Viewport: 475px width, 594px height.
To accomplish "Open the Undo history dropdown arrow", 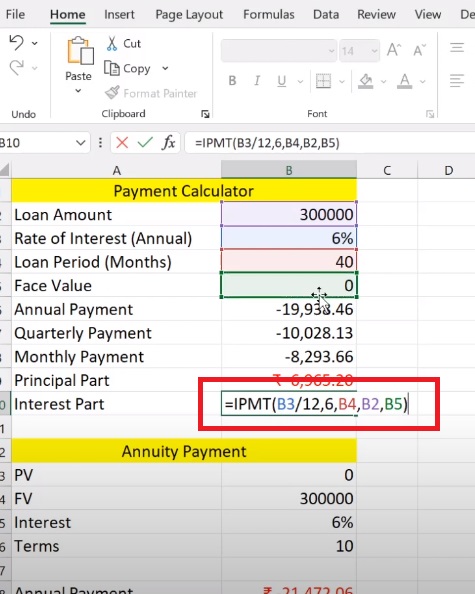I will tap(34, 43).
